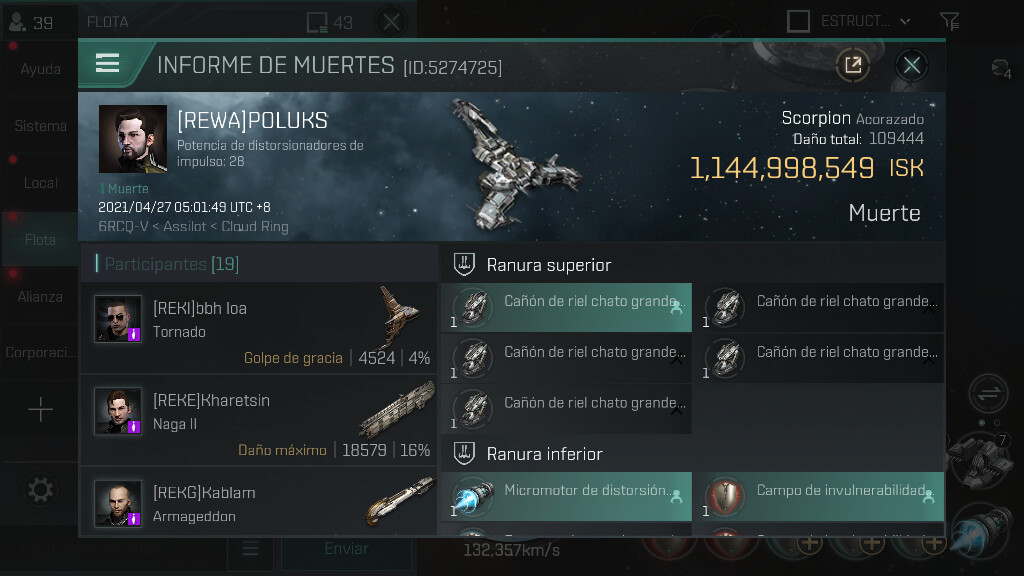The height and width of the screenshot is (576, 1024).
Task: Select the Alianza chat tab
Action: pos(40,296)
